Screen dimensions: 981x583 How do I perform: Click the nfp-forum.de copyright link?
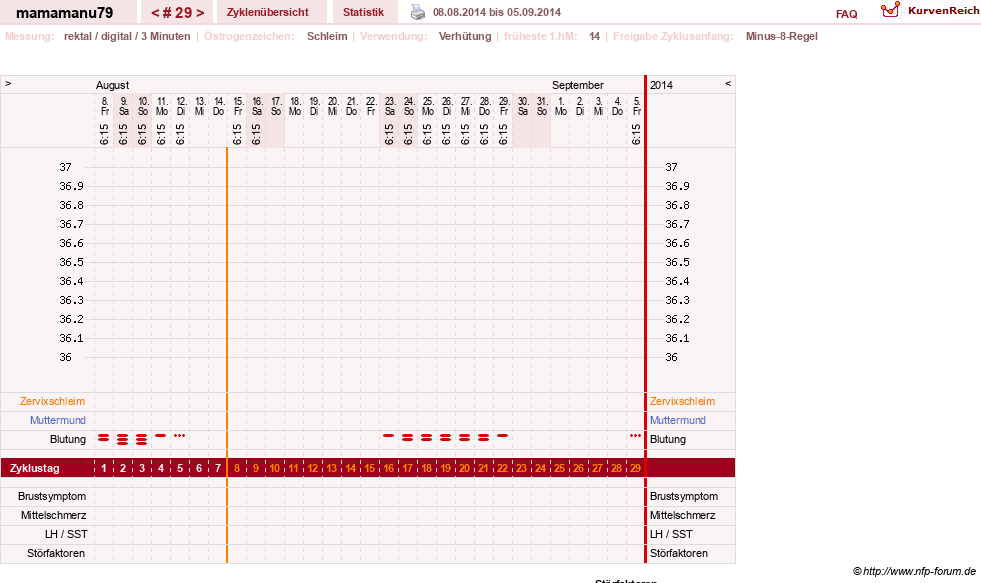914,571
